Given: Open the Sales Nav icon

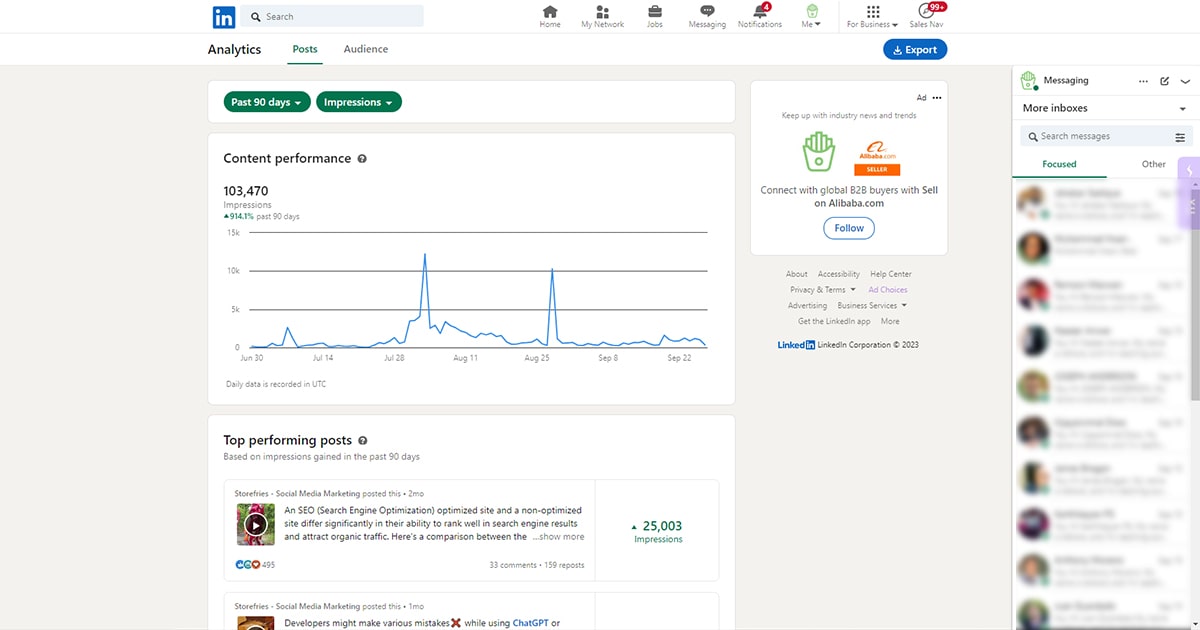Looking at the screenshot, I should pyautogui.click(x=925, y=12).
